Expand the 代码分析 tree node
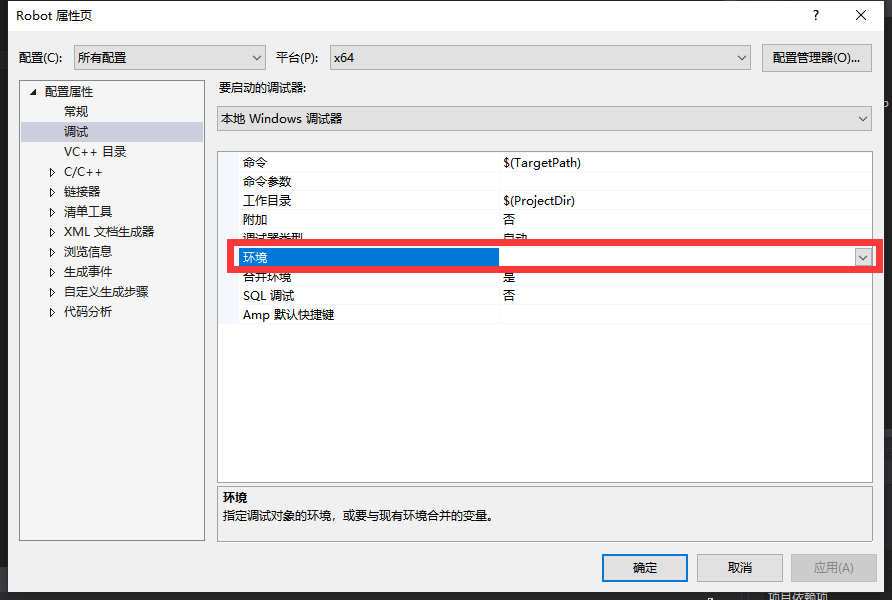The width and height of the screenshot is (892, 600). [52, 312]
